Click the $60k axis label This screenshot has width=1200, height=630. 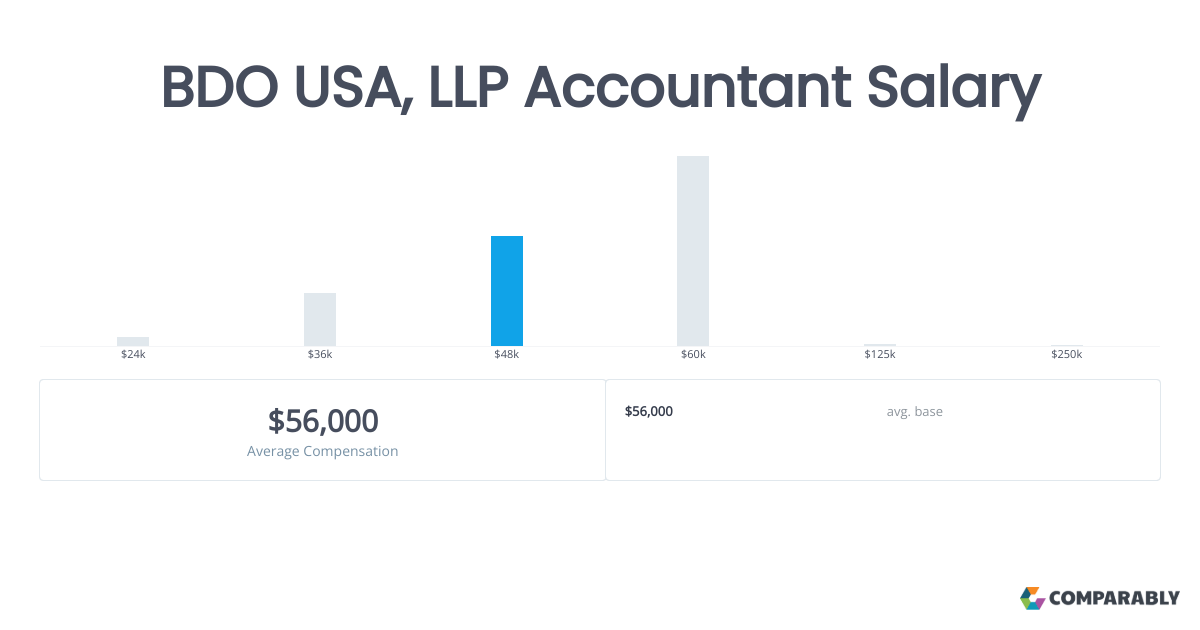pyautogui.click(x=693, y=354)
